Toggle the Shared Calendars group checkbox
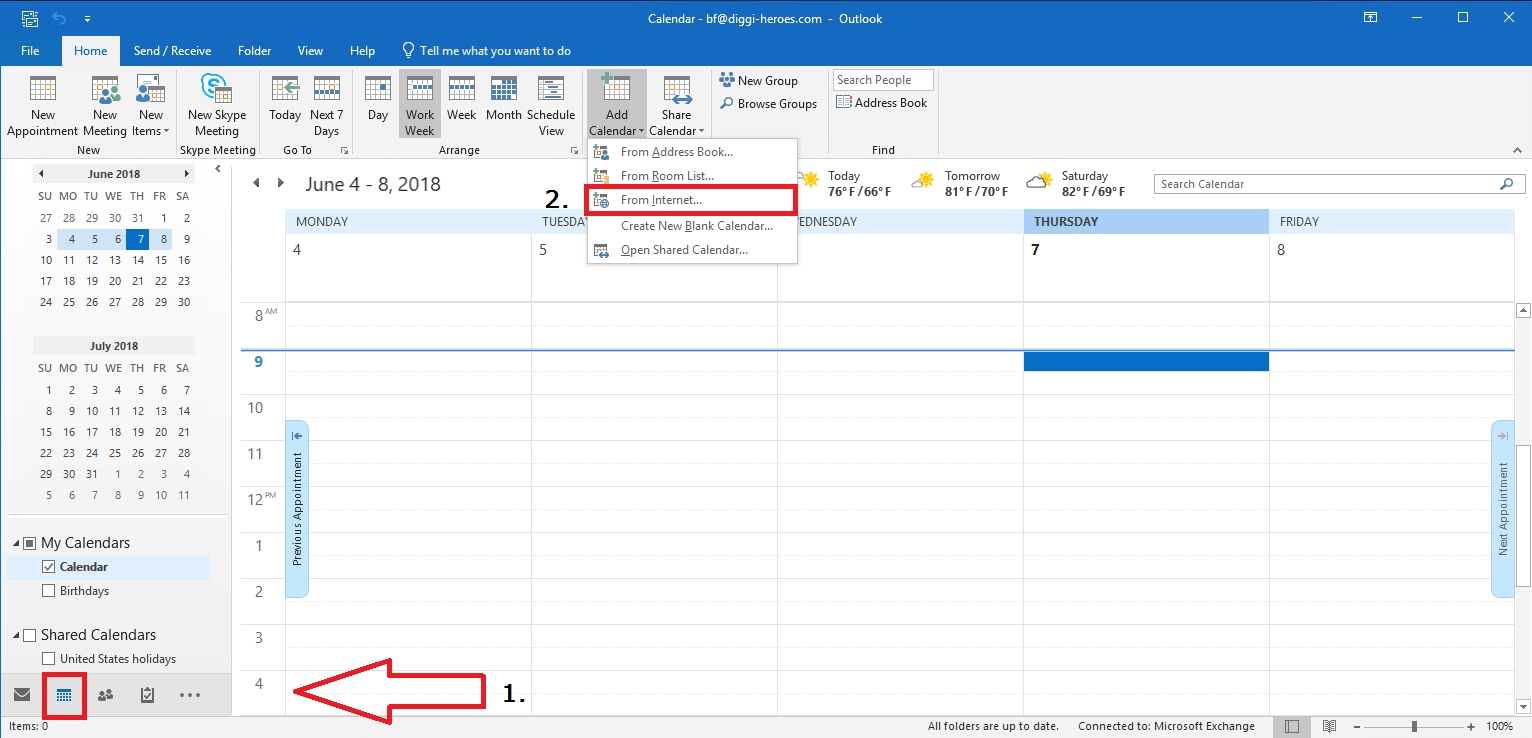 [x=30, y=635]
